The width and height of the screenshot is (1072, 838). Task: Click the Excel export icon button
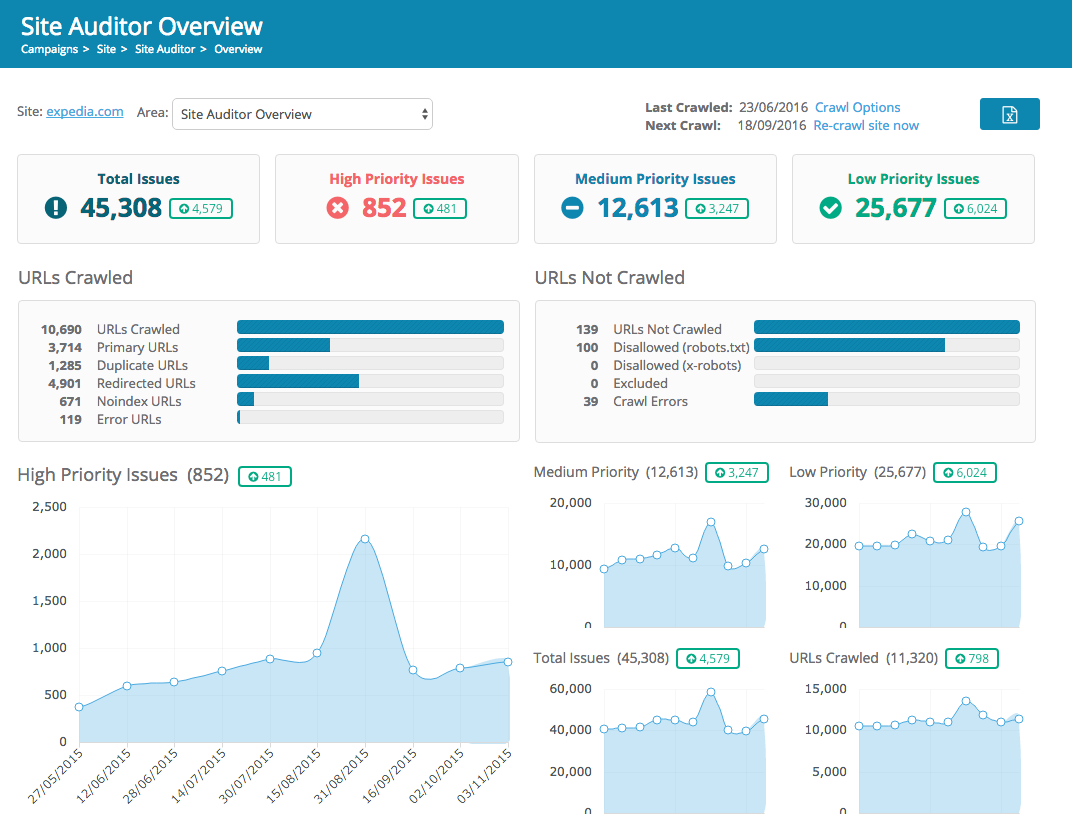pos(1009,114)
